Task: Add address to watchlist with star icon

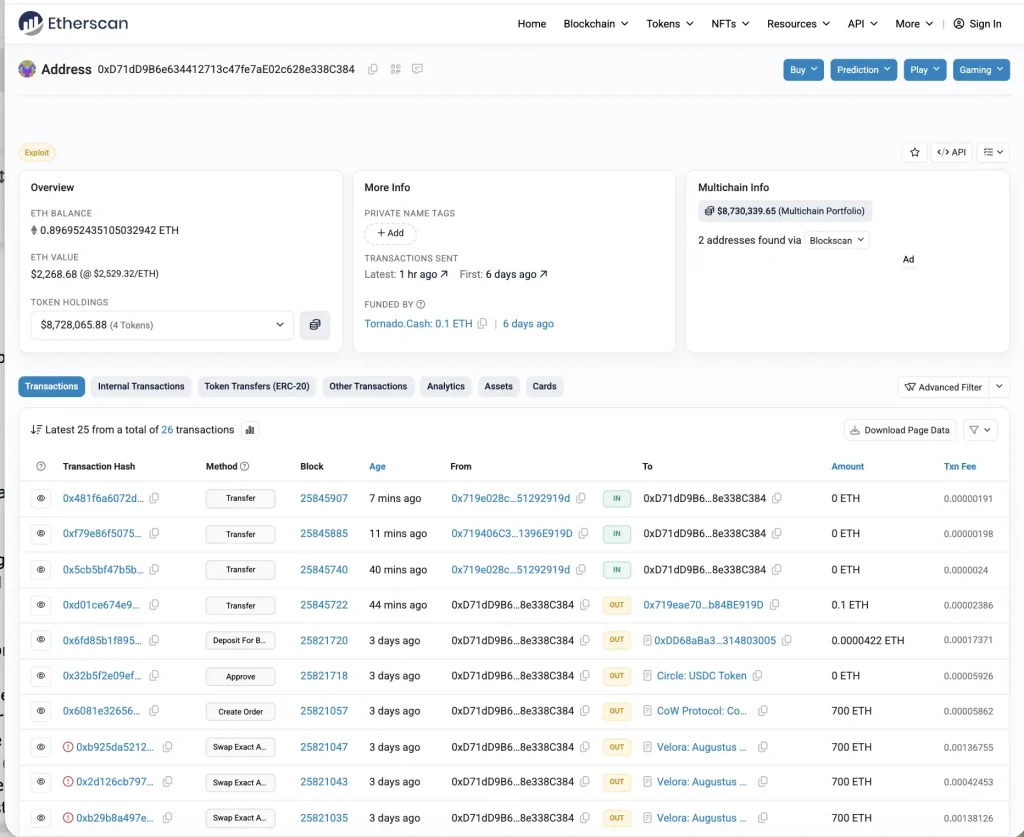Action: (x=914, y=152)
